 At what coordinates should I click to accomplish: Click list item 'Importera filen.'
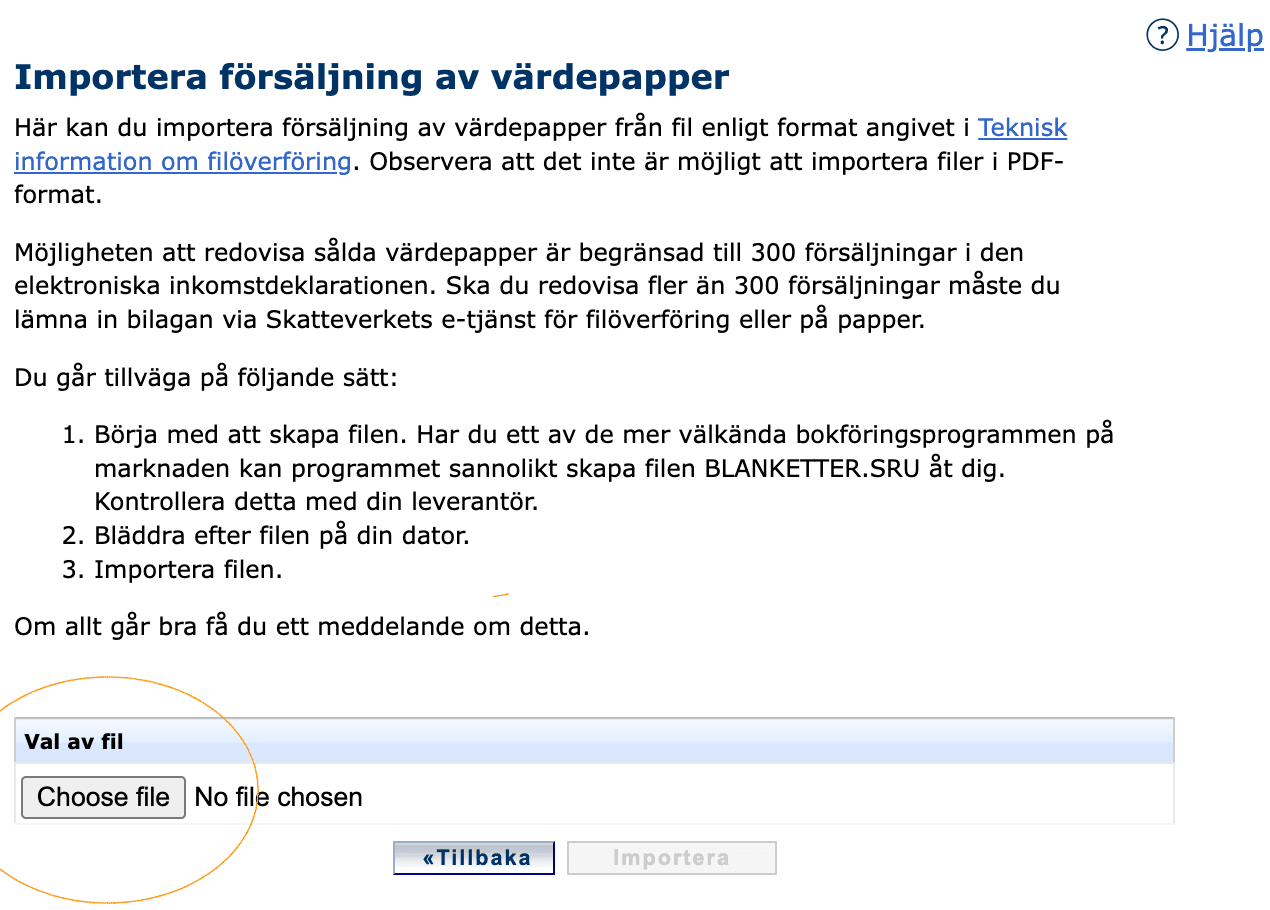[x=188, y=570]
